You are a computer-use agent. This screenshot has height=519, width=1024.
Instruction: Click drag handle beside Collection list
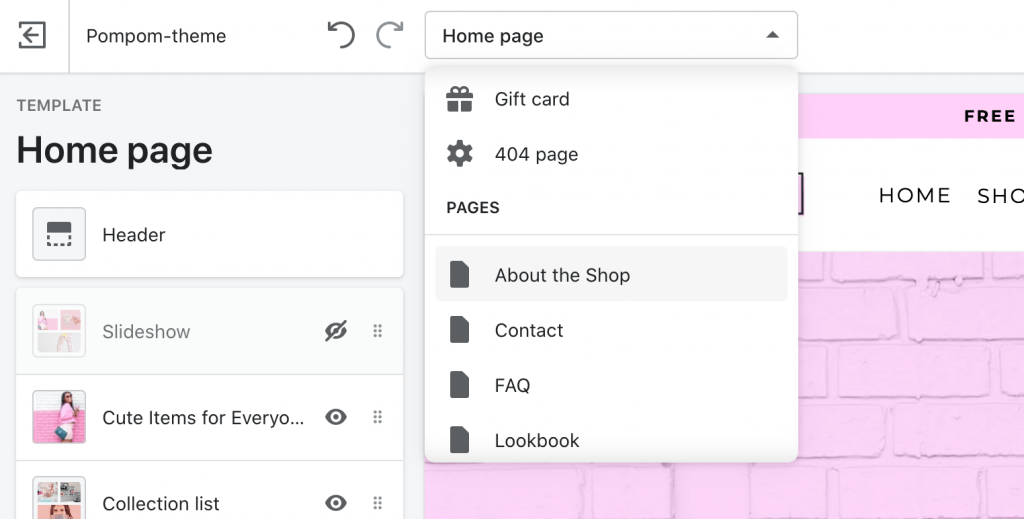(x=377, y=503)
